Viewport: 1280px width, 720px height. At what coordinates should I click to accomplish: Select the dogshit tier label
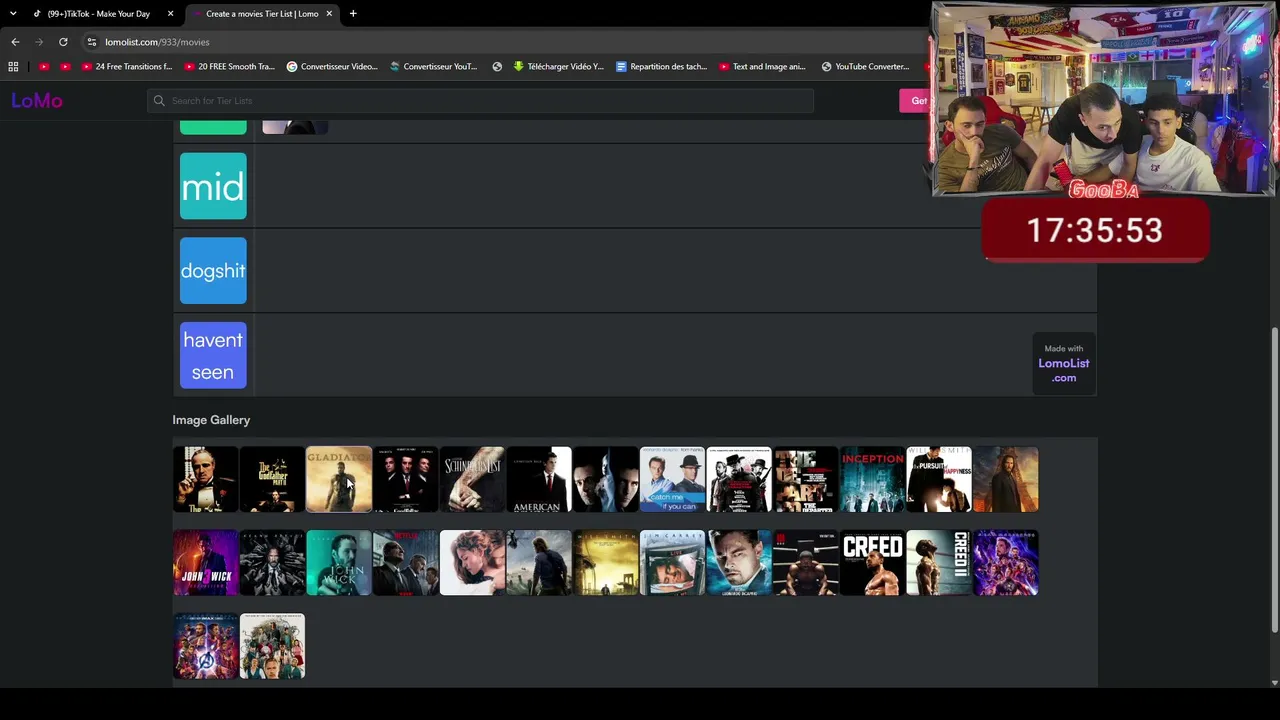point(213,270)
